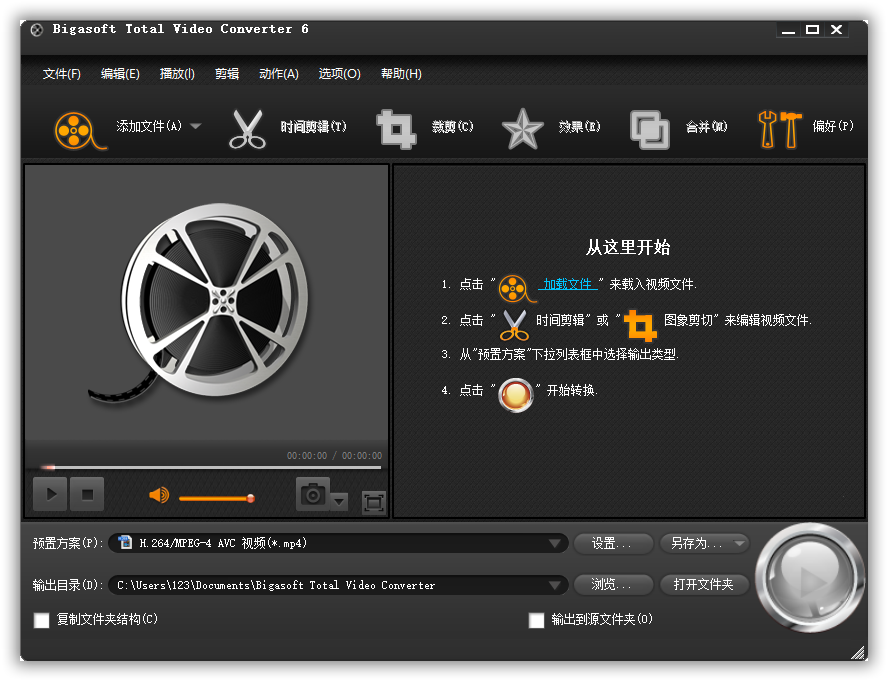Screen dimensions: 888x681
Task: Take a snapshot with camera icon
Action: [x=313, y=494]
